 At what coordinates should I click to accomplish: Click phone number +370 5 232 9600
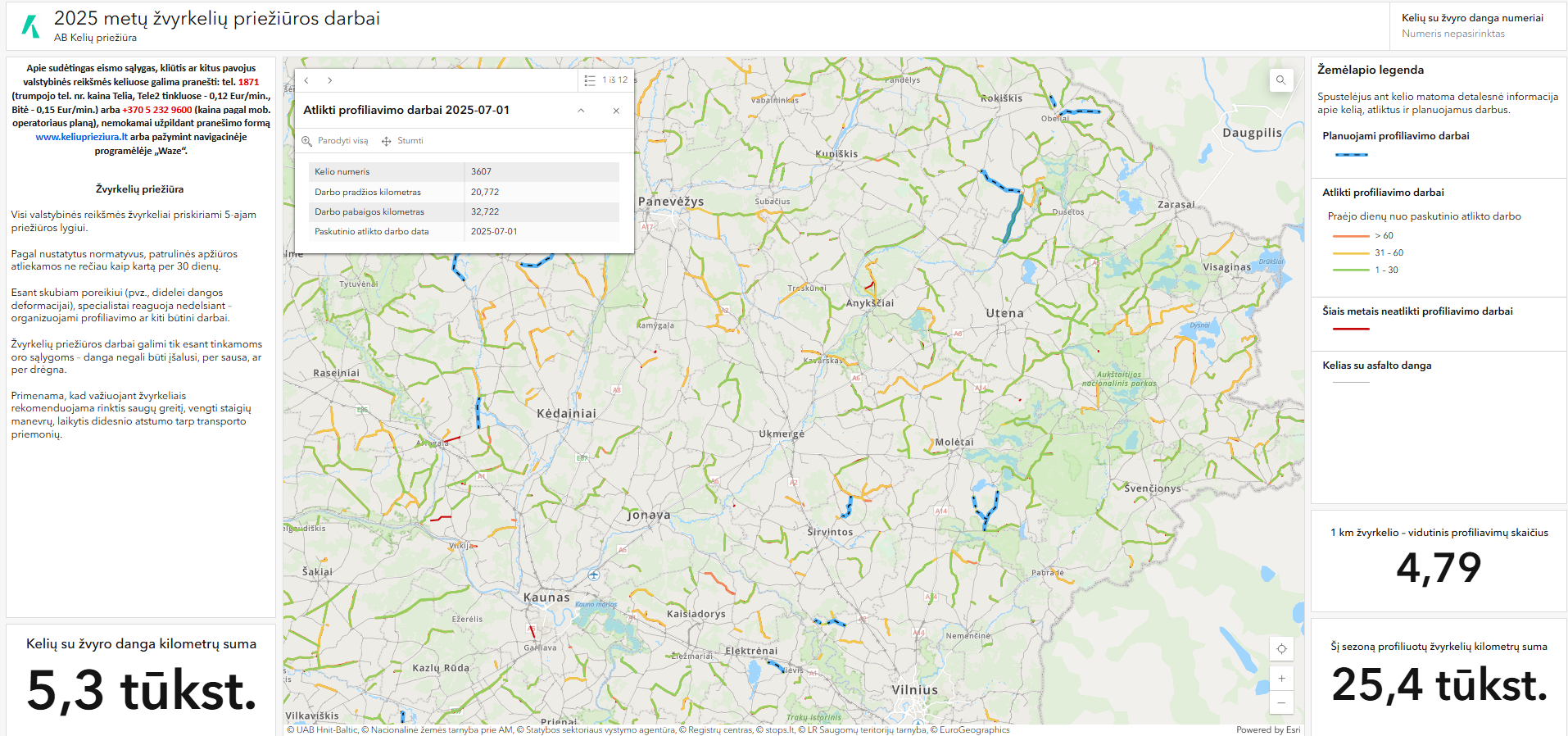[x=156, y=110]
